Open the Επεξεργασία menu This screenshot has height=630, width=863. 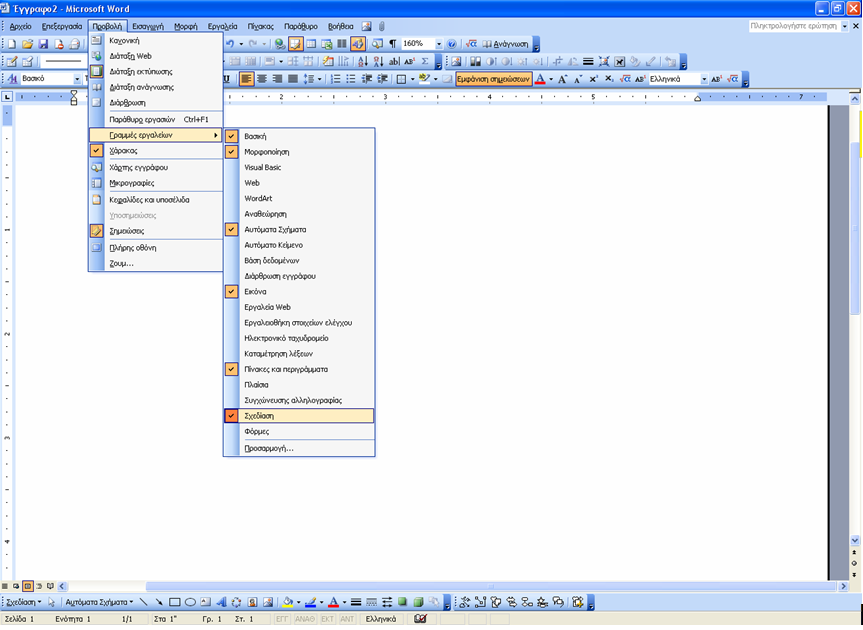tap(62, 26)
